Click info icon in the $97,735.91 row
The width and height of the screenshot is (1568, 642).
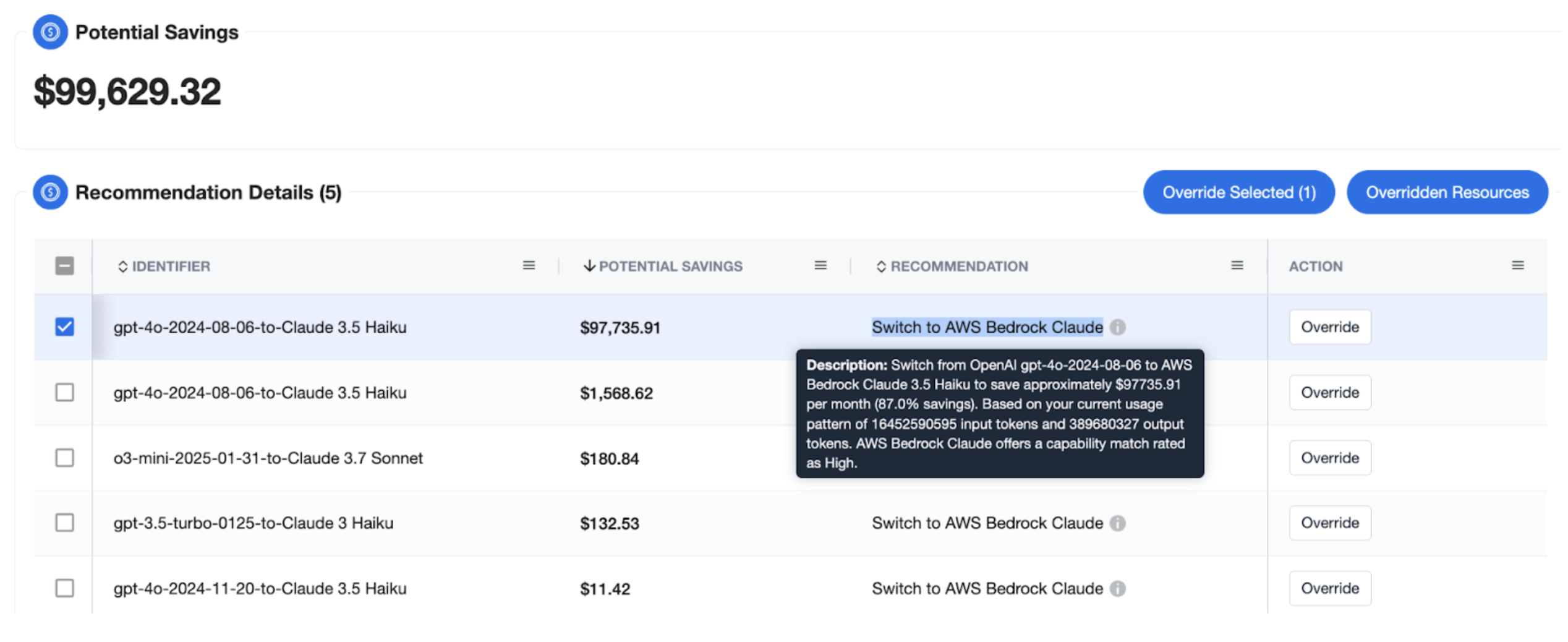1118,327
